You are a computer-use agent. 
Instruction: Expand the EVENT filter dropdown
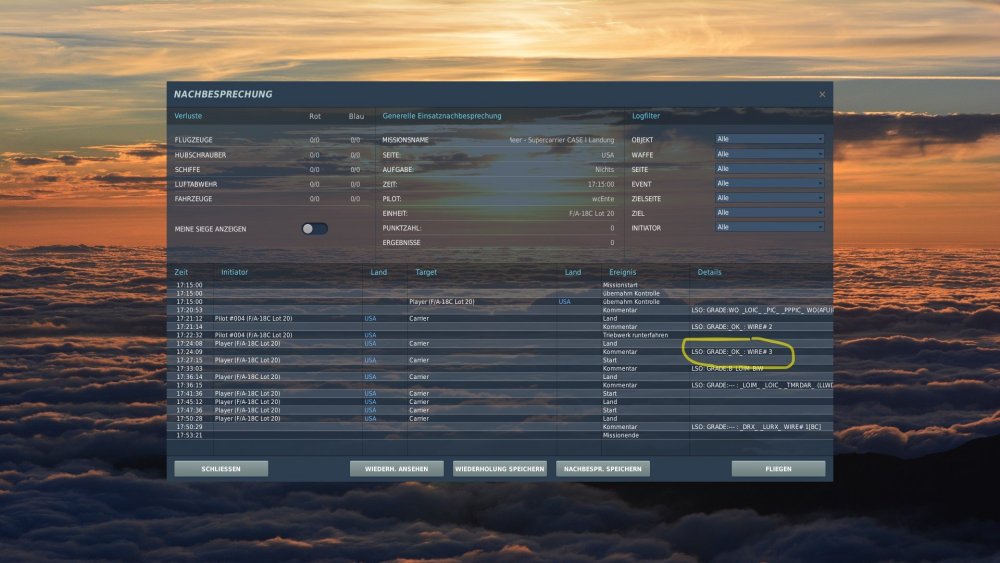point(769,184)
